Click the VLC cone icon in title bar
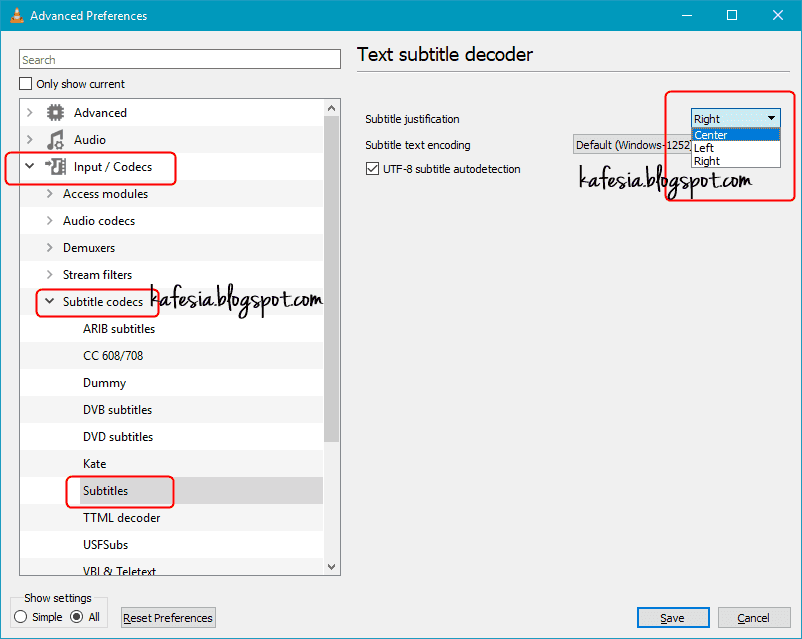The width and height of the screenshot is (802, 639). tap(17, 15)
